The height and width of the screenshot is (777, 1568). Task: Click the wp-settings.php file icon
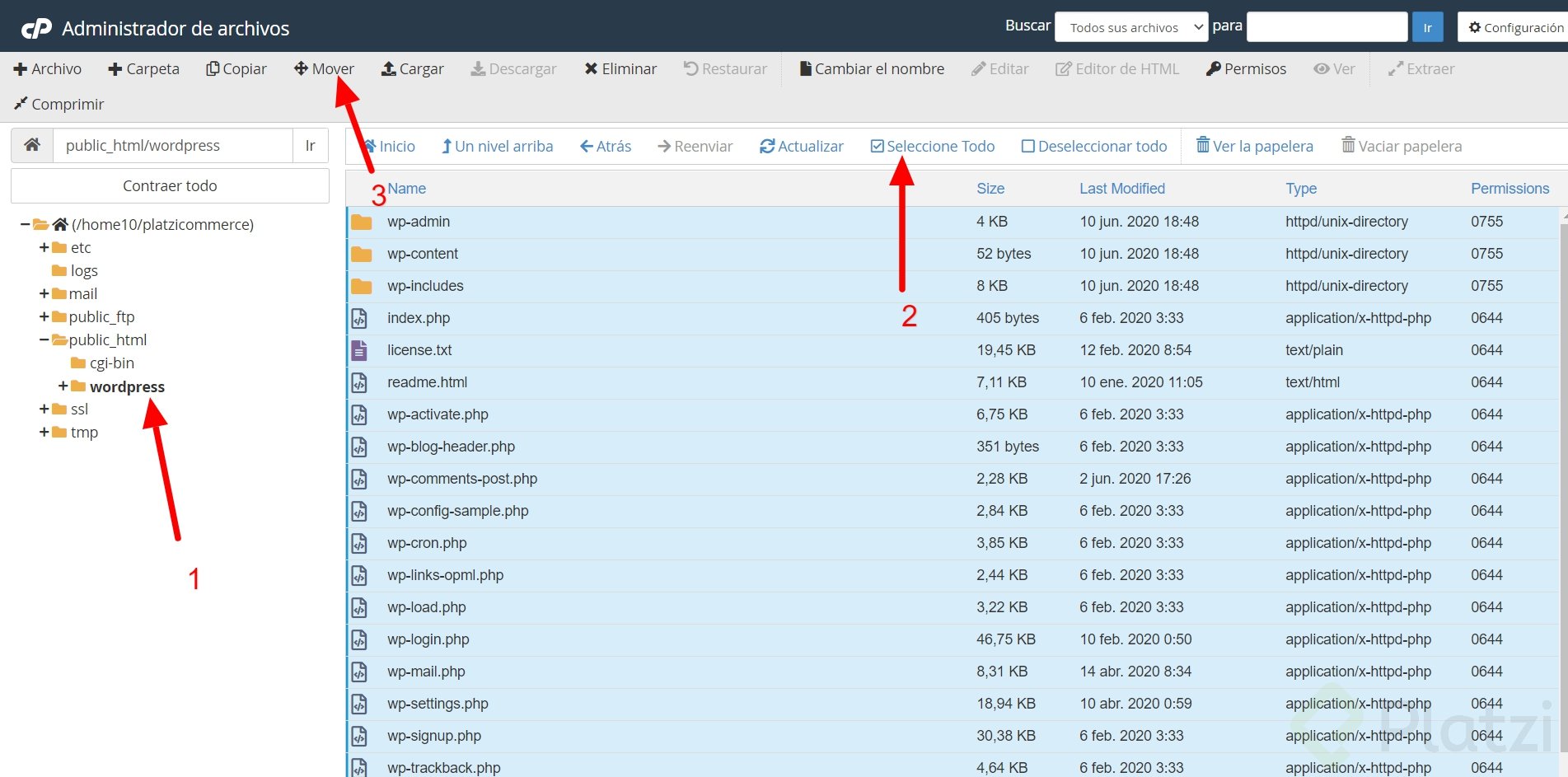(x=359, y=704)
